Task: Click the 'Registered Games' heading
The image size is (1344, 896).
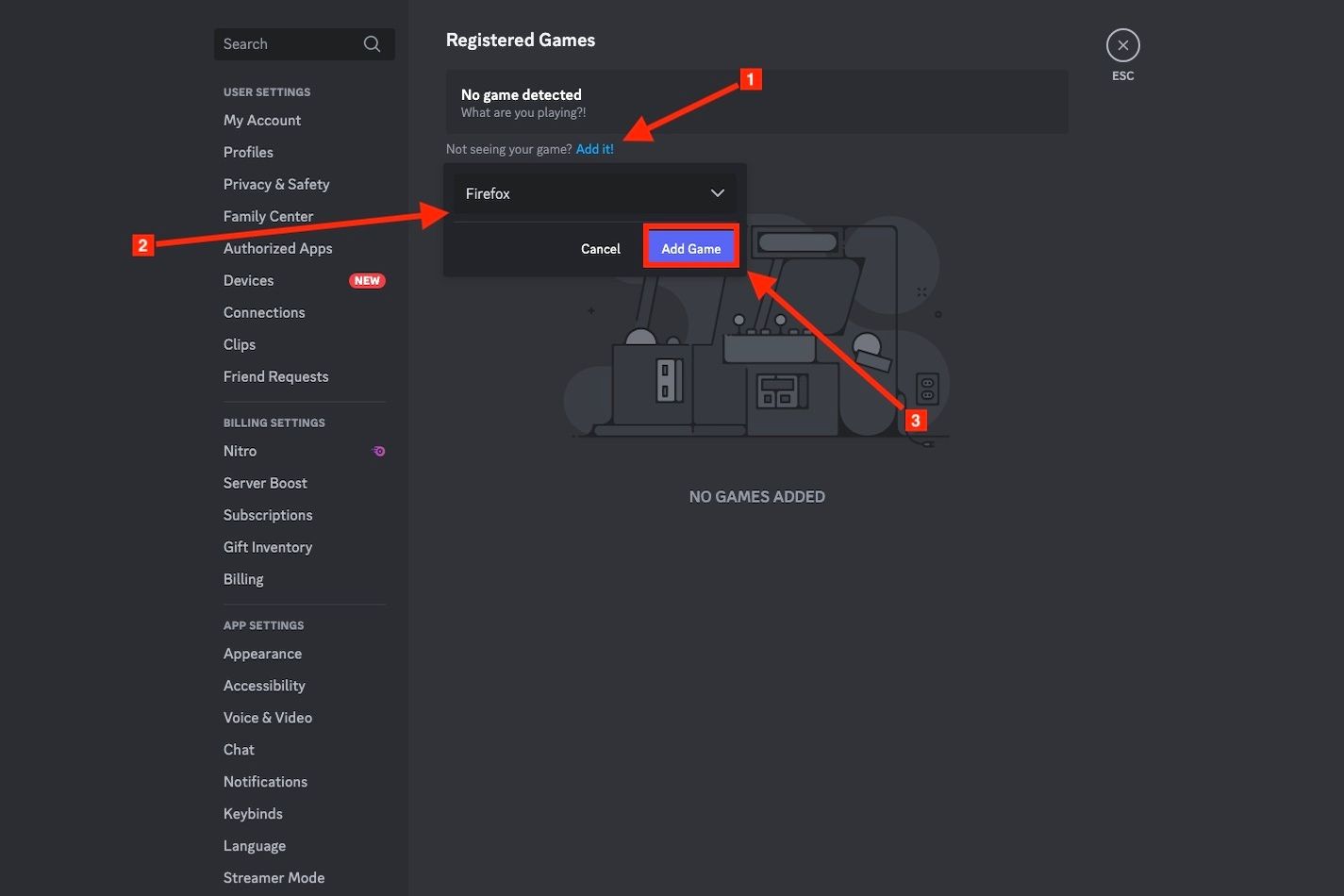Action: tap(521, 40)
